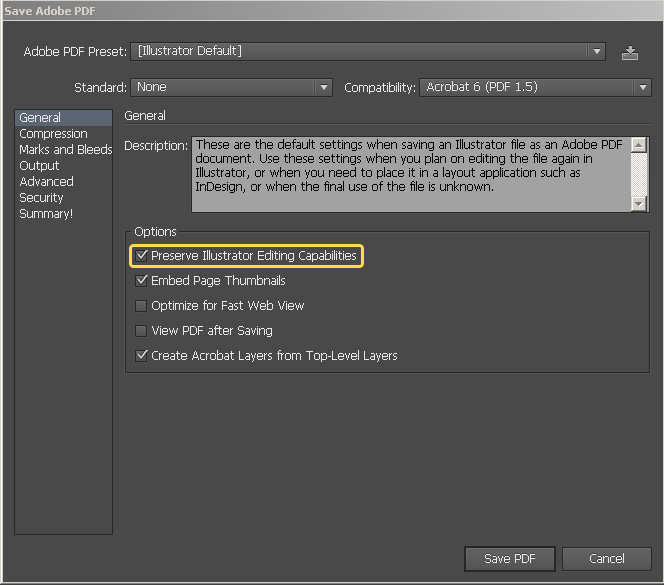Select the General category
This screenshot has width=664, height=585.
click(x=64, y=117)
